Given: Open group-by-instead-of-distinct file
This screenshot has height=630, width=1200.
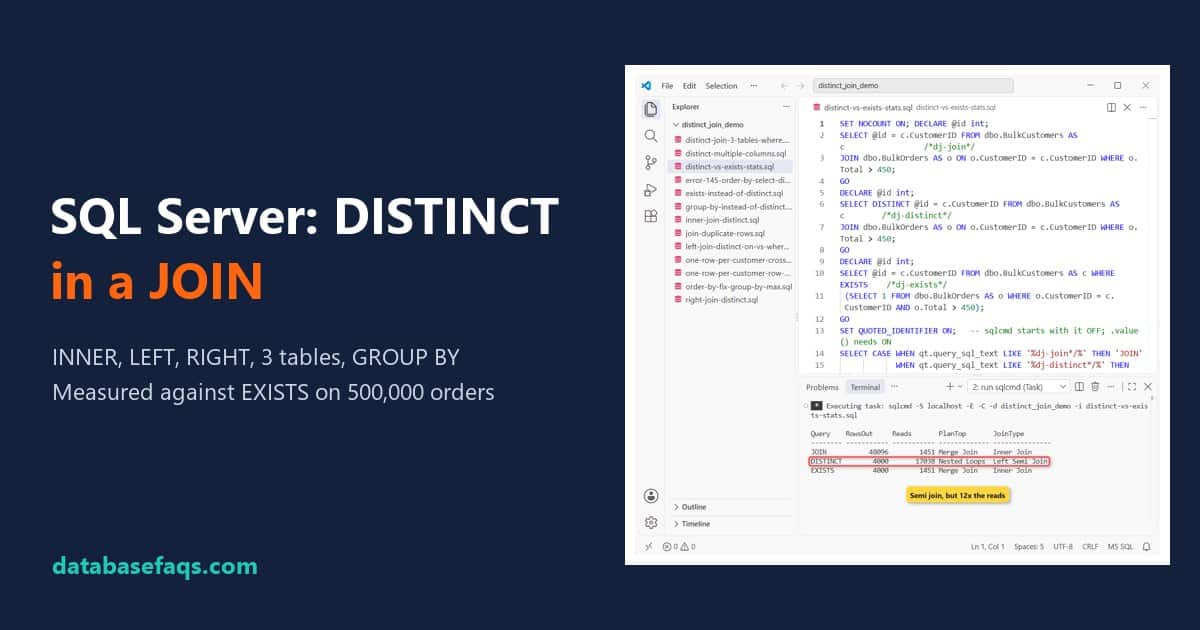Looking at the screenshot, I should point(732,206).
